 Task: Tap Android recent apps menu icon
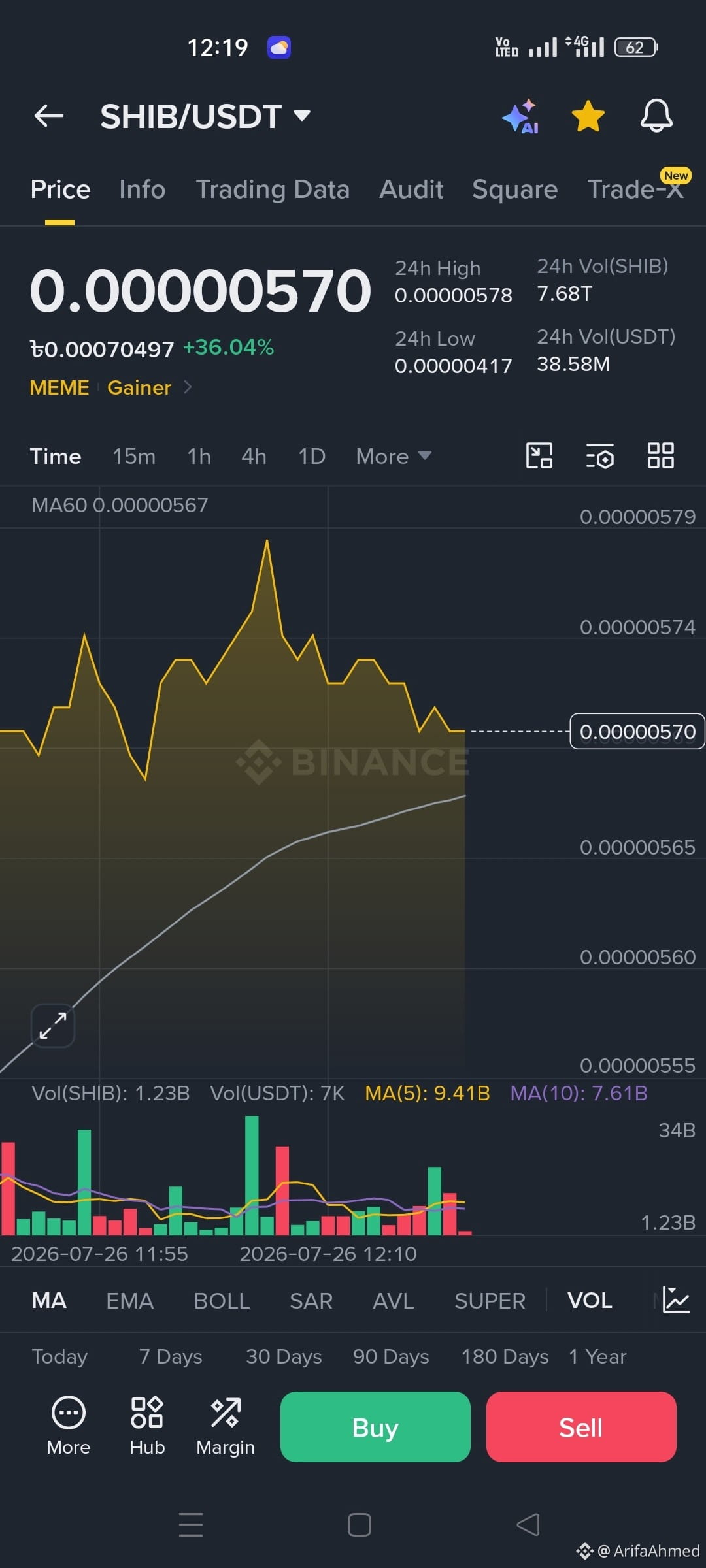(191, 1525)
